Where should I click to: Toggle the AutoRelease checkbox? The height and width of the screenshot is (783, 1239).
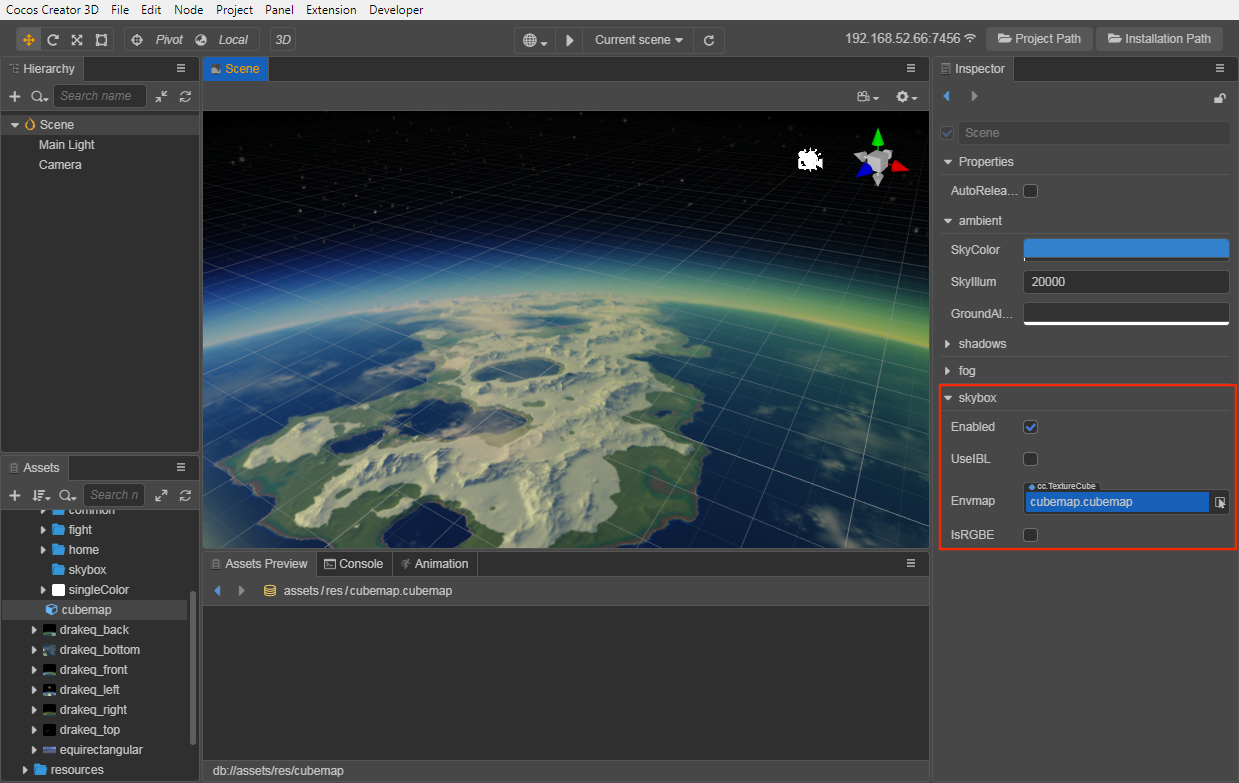pyautogui.click(x=1031, y=191)
